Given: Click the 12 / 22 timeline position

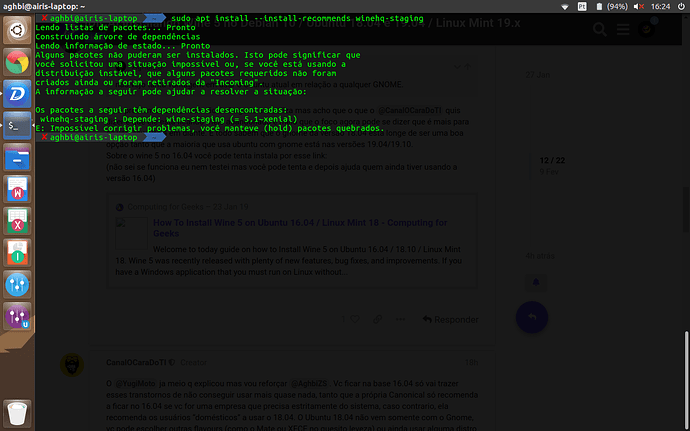Looking at the screenshot, I should click(x=552, y=160).
